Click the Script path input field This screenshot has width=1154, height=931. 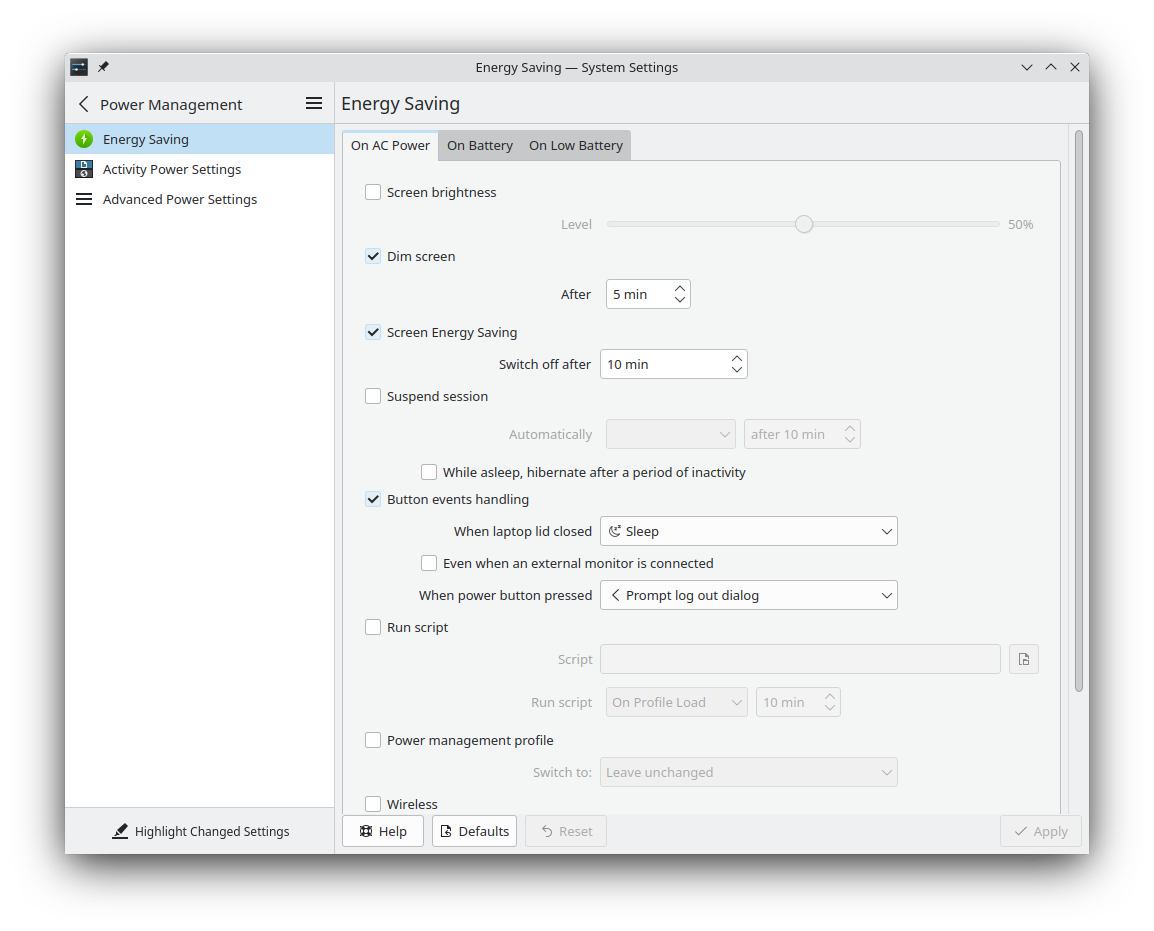[x=800, y=659]
